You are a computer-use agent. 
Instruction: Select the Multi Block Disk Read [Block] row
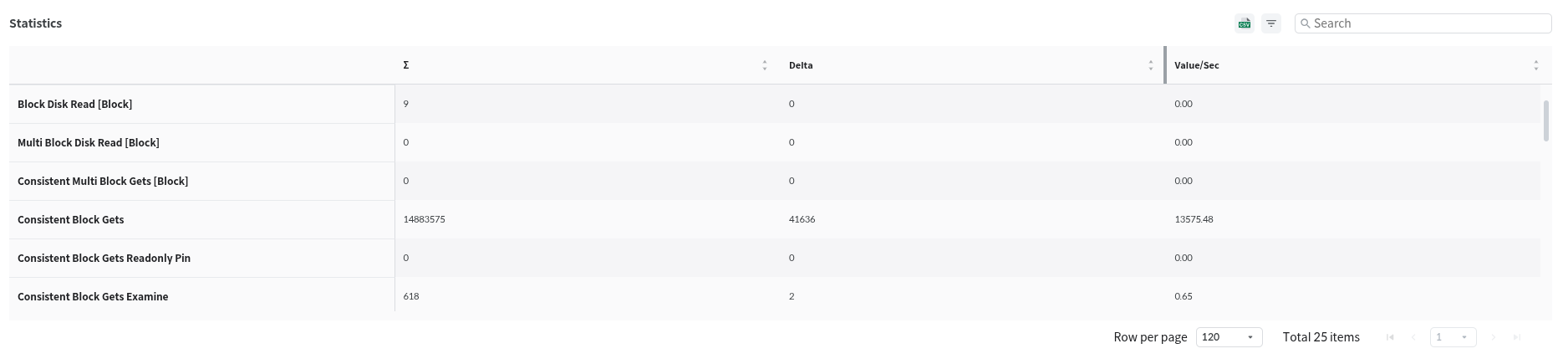(x=89, y=143)
